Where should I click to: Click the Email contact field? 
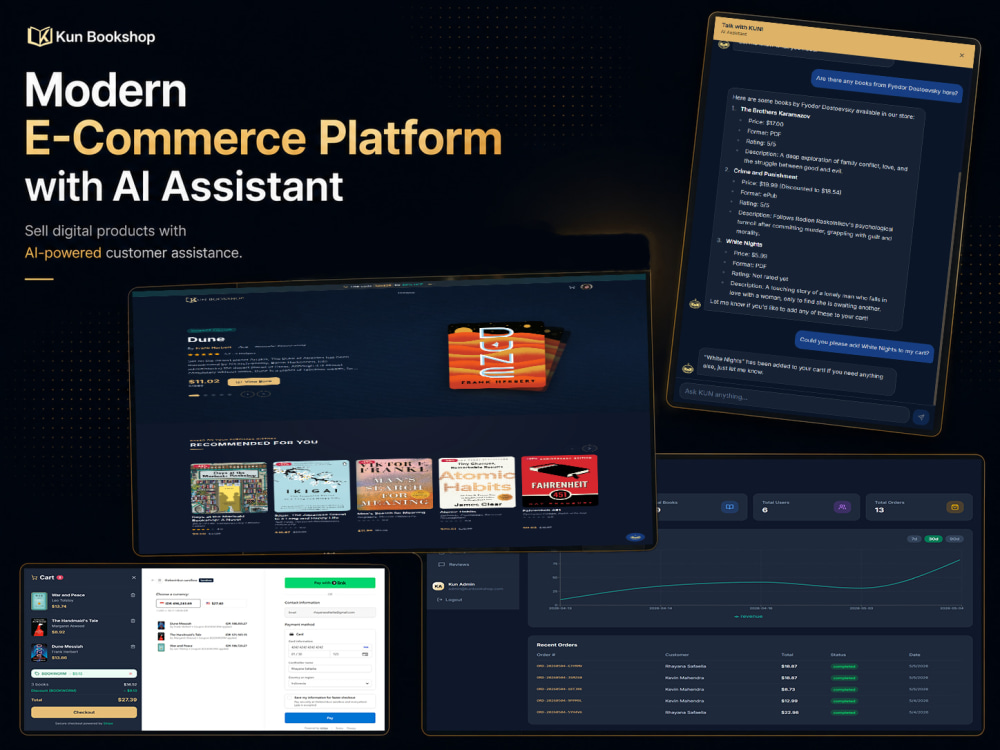330,612
